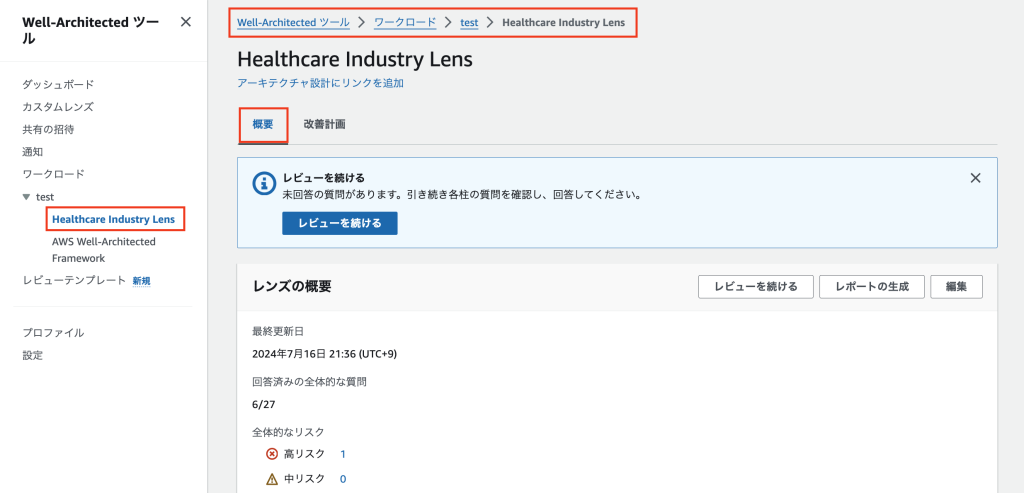The image size is (1024, 493).
Task: Click the ワークロード breadcrumb link
Action: click(x=405, y=22)
